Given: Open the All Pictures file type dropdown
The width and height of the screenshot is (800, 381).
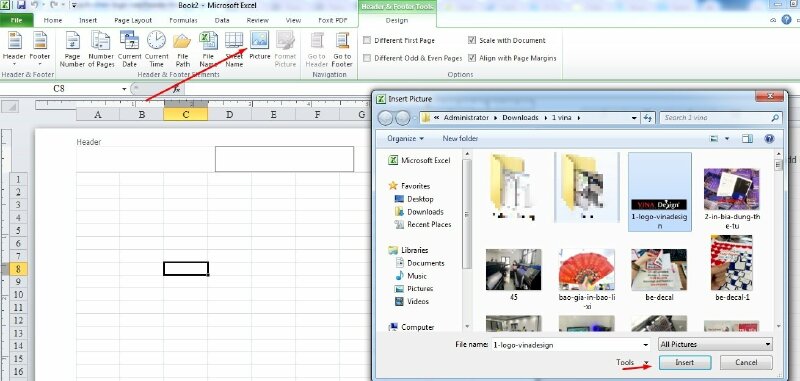Looking at the screenshot, I should [715, 345].
